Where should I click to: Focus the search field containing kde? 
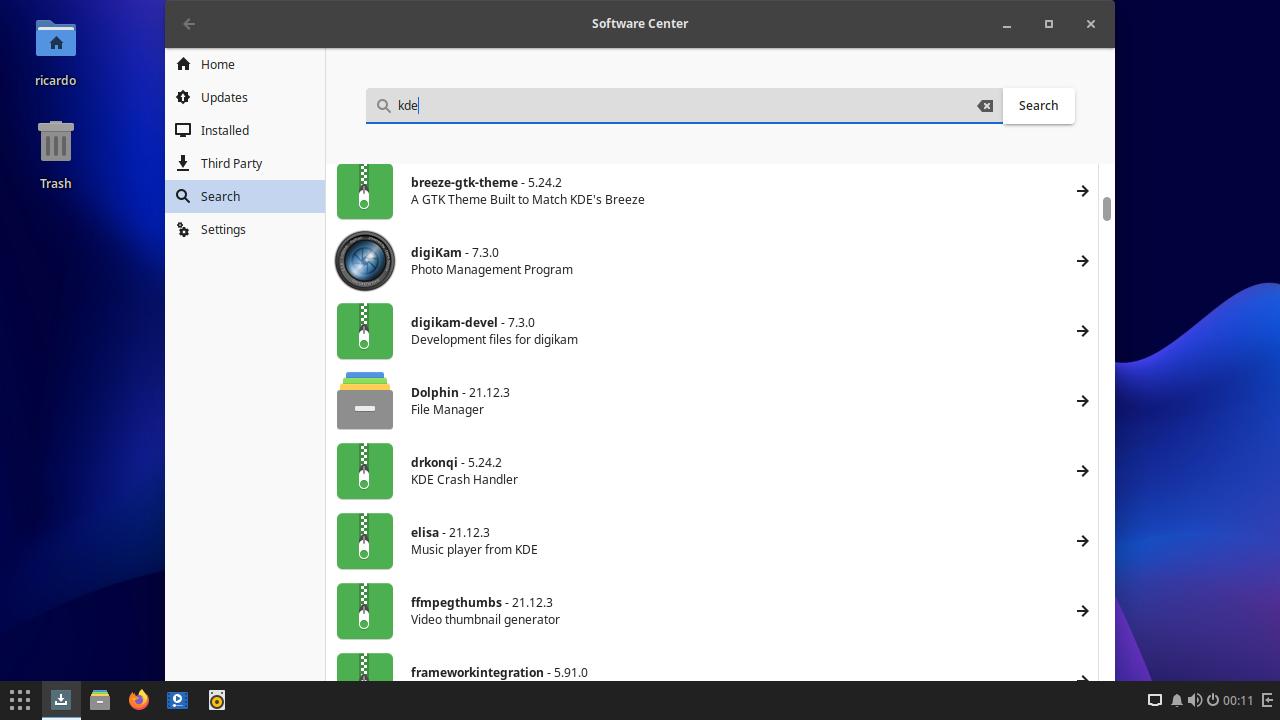pyautogui.click(x=684, y=106)
